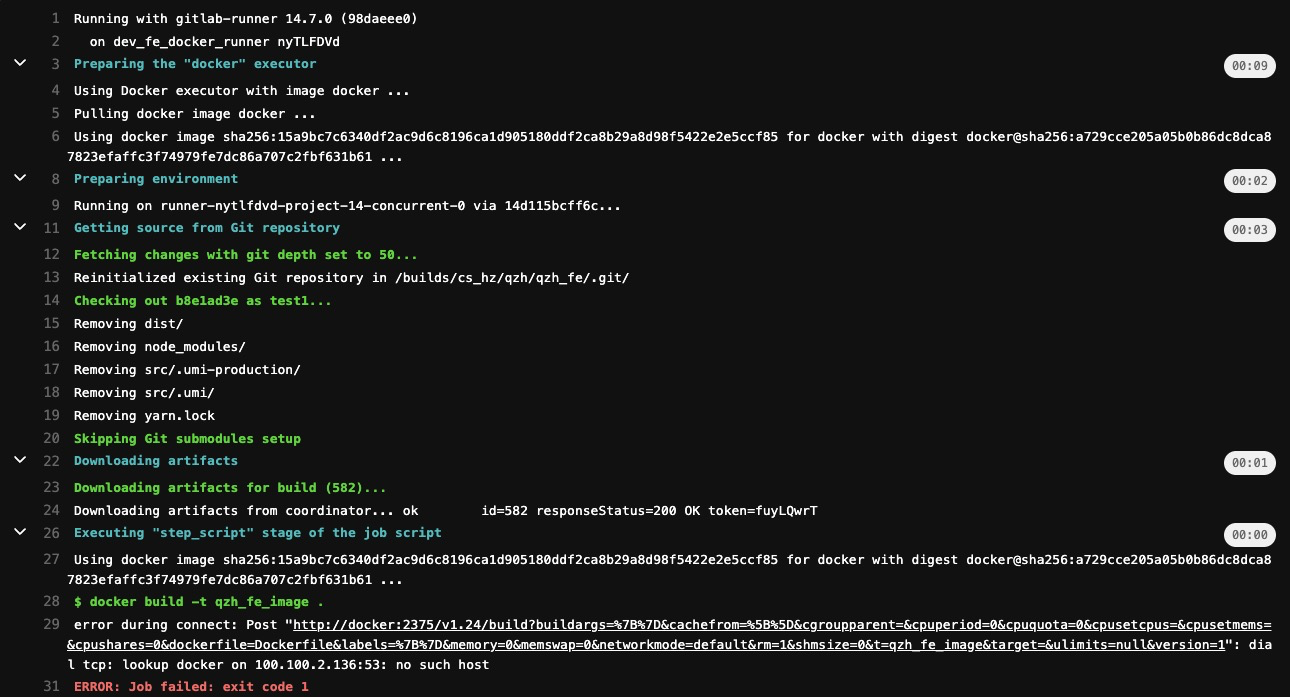Viewport: 1290px width, 697px height.
Task: Collapse the Getting source from Git repository chevron
Action: (19, 227)
